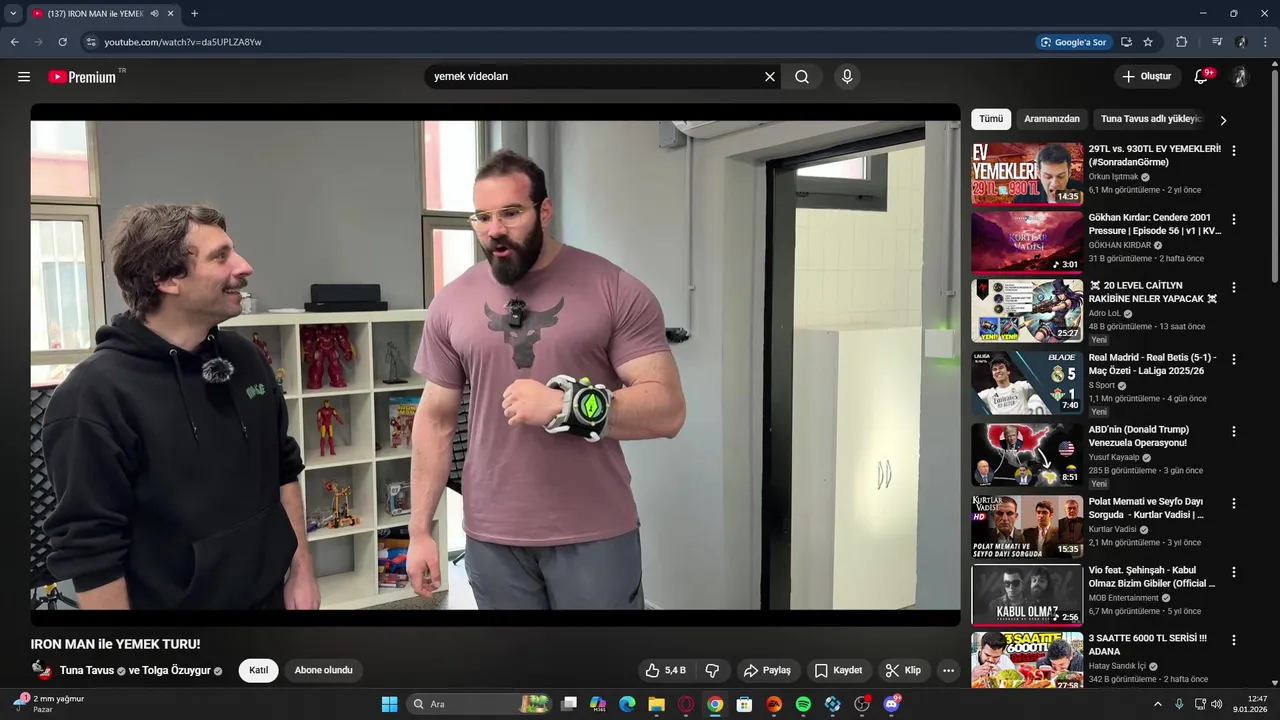Mute the tab audio speaker icon
Image resolution: width=1280 pixels, height=720 pixels.
155,13
